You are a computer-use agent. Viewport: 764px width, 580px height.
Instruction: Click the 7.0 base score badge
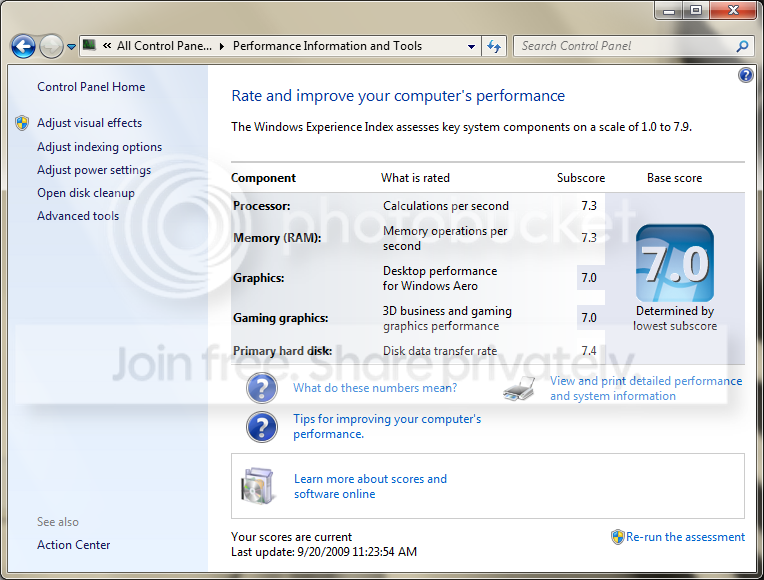(675, 263)
